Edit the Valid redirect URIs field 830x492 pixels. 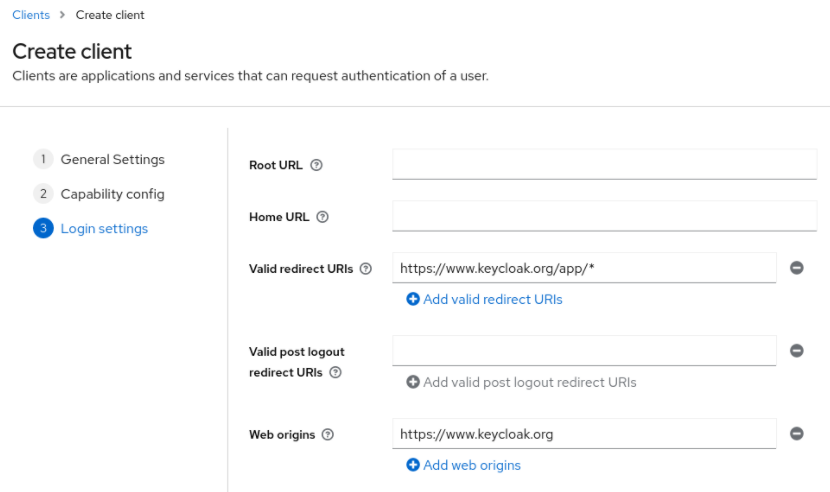coord(584,268)
